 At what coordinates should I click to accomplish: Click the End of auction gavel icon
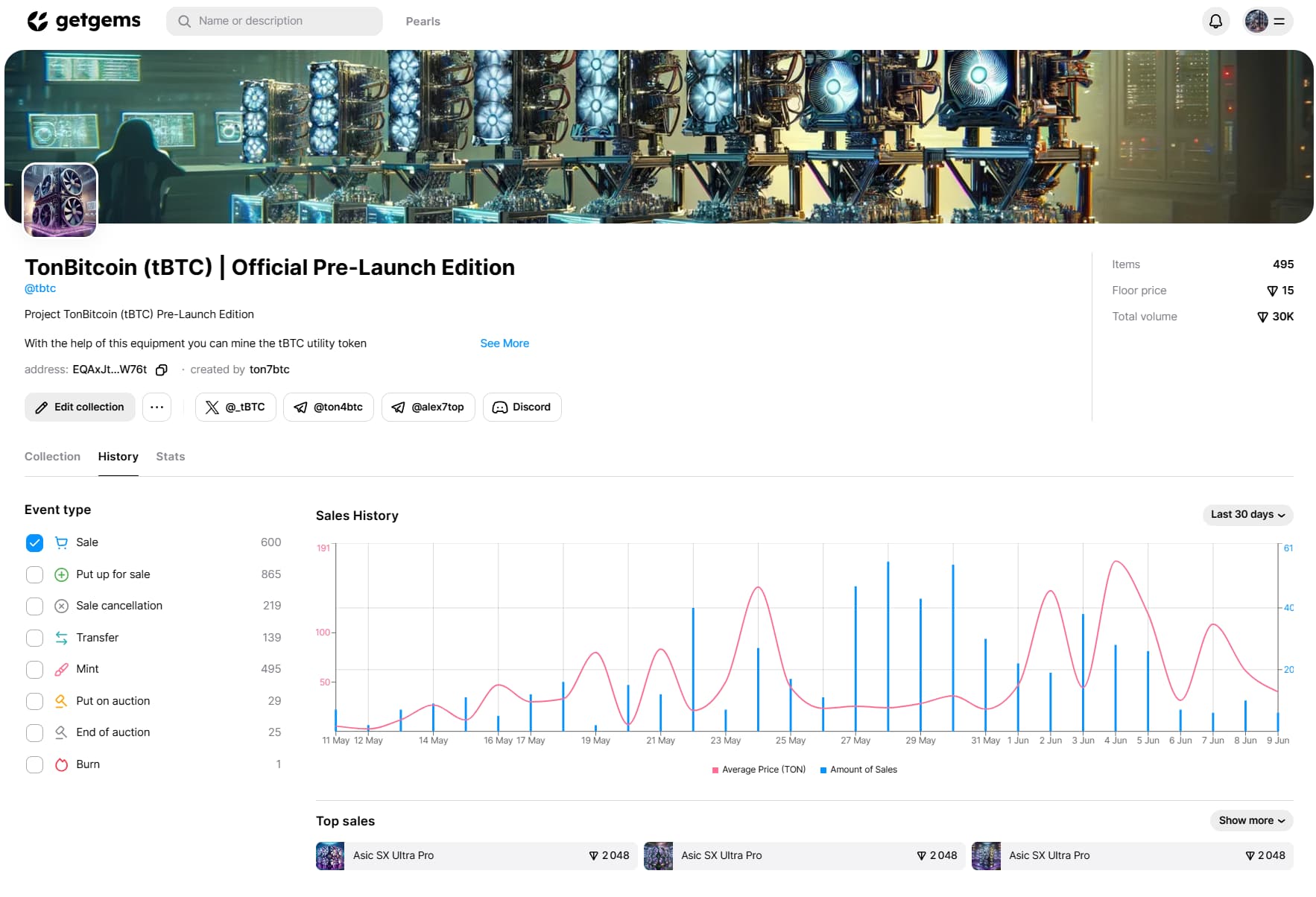point(62,732)
